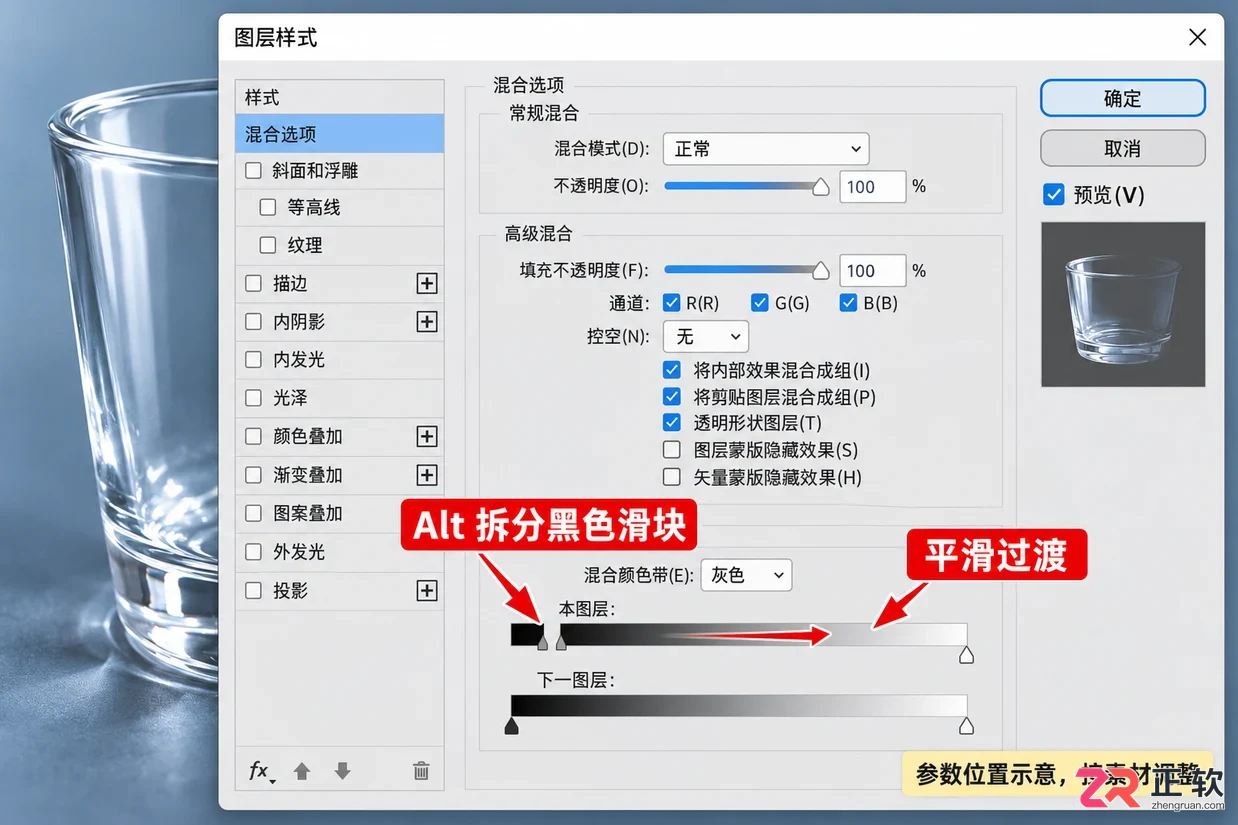Open the 混合模式 dropdown showing 正常

pyautogui.click(x=766, y=149)
